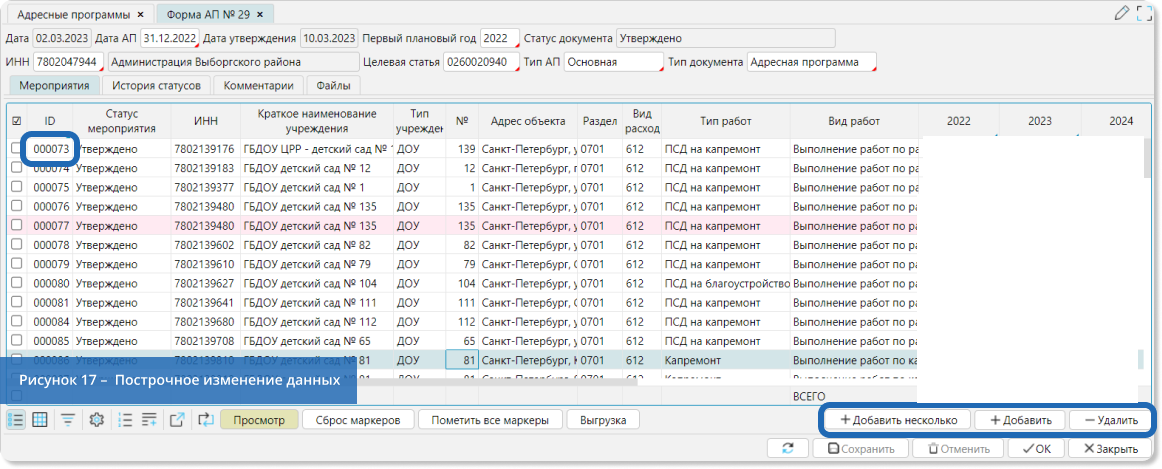The height and width of the screenshot is (469, 1162).
Task: Click the Отменить button
Action: (958, 448)
